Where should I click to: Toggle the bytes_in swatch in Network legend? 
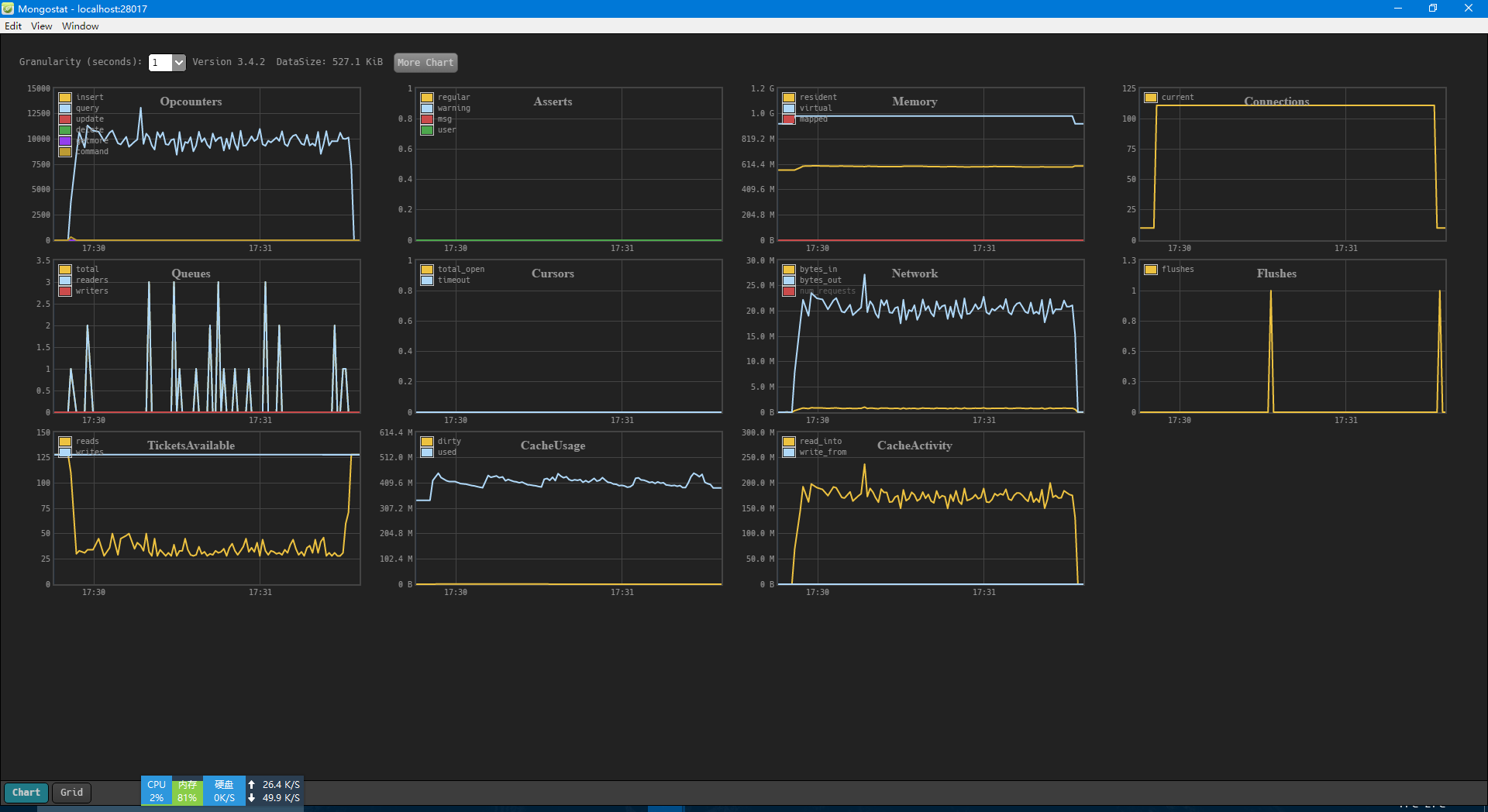(789, 270)
